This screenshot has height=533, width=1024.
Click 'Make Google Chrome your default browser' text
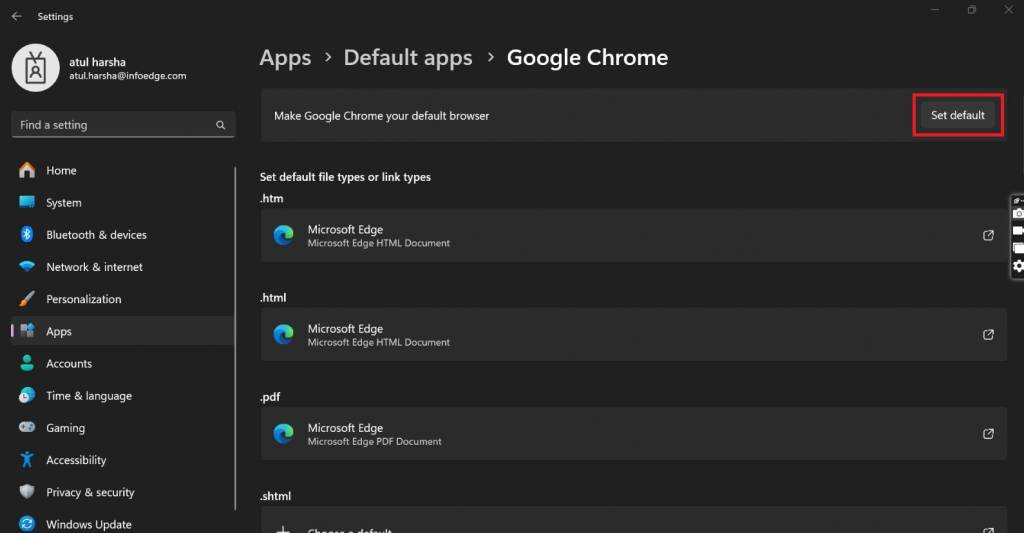tap(381, 116)
